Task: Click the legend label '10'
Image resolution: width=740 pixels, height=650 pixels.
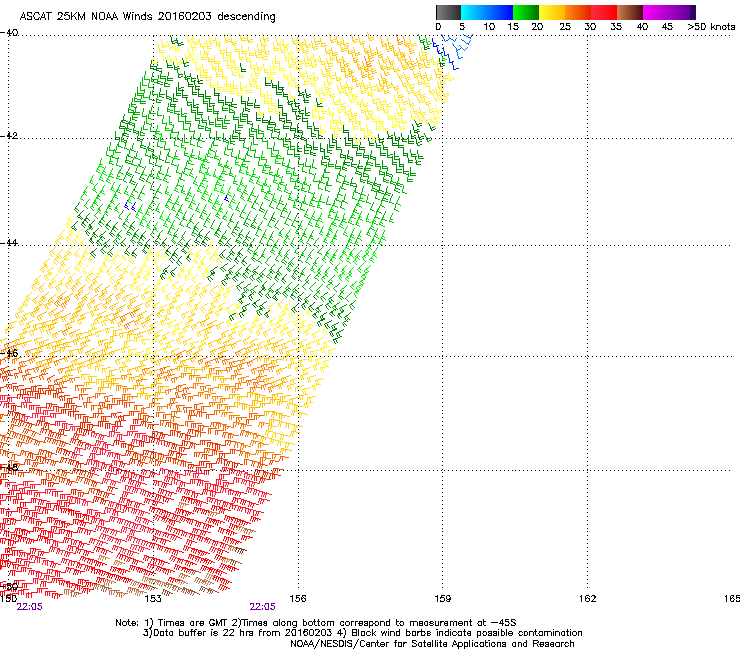Action: 489,27
